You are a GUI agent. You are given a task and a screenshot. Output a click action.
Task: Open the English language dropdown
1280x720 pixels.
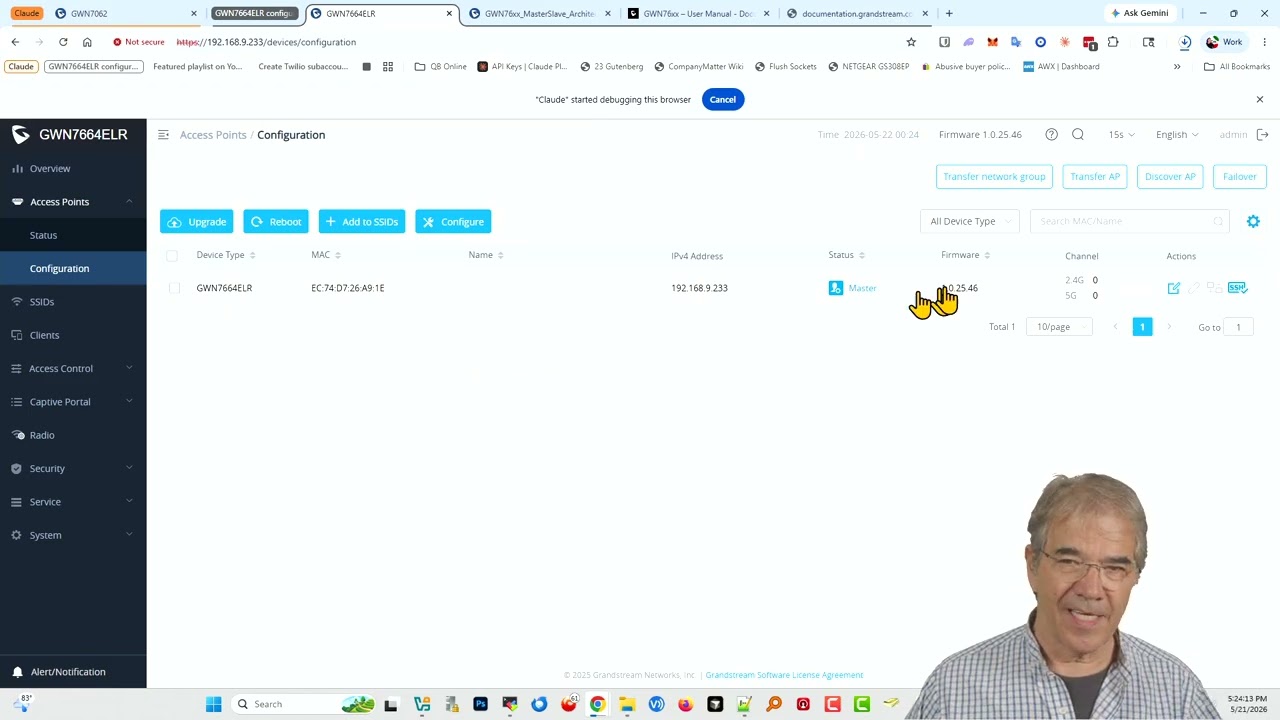pyautogui.click(x=1177, y=134)
